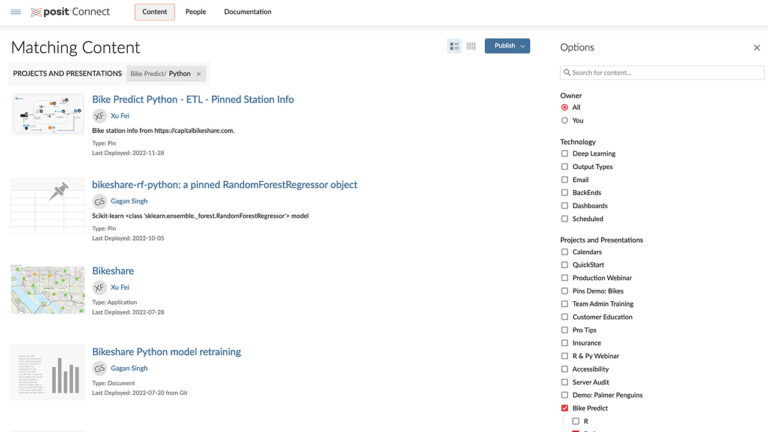Uncheck the Bike Predict checkbox
Image resolution: width=768 pixels, height=432 pixels.
(x=565, y=408)
